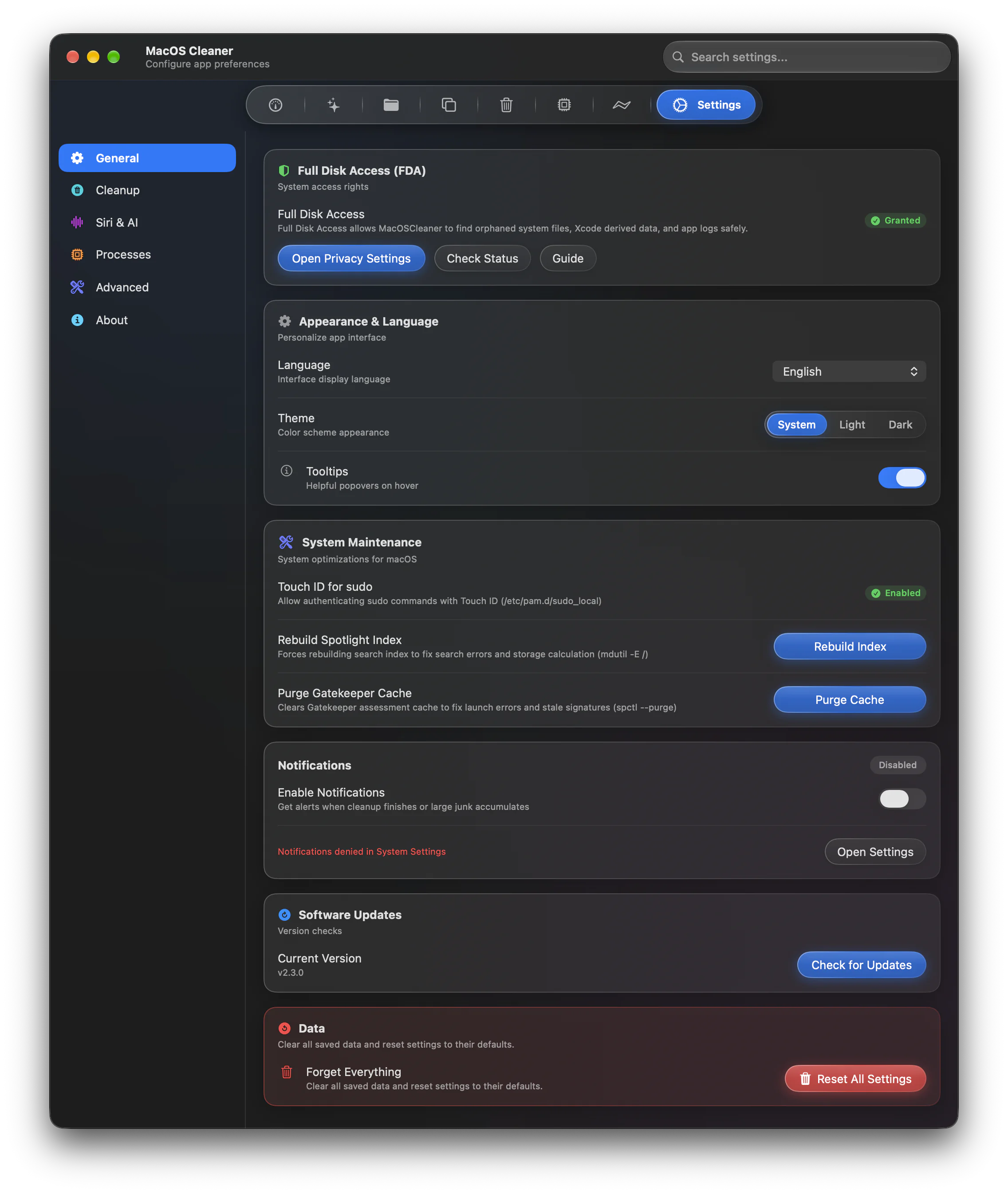Click the Notifications Disabled badge

(897, 766)
